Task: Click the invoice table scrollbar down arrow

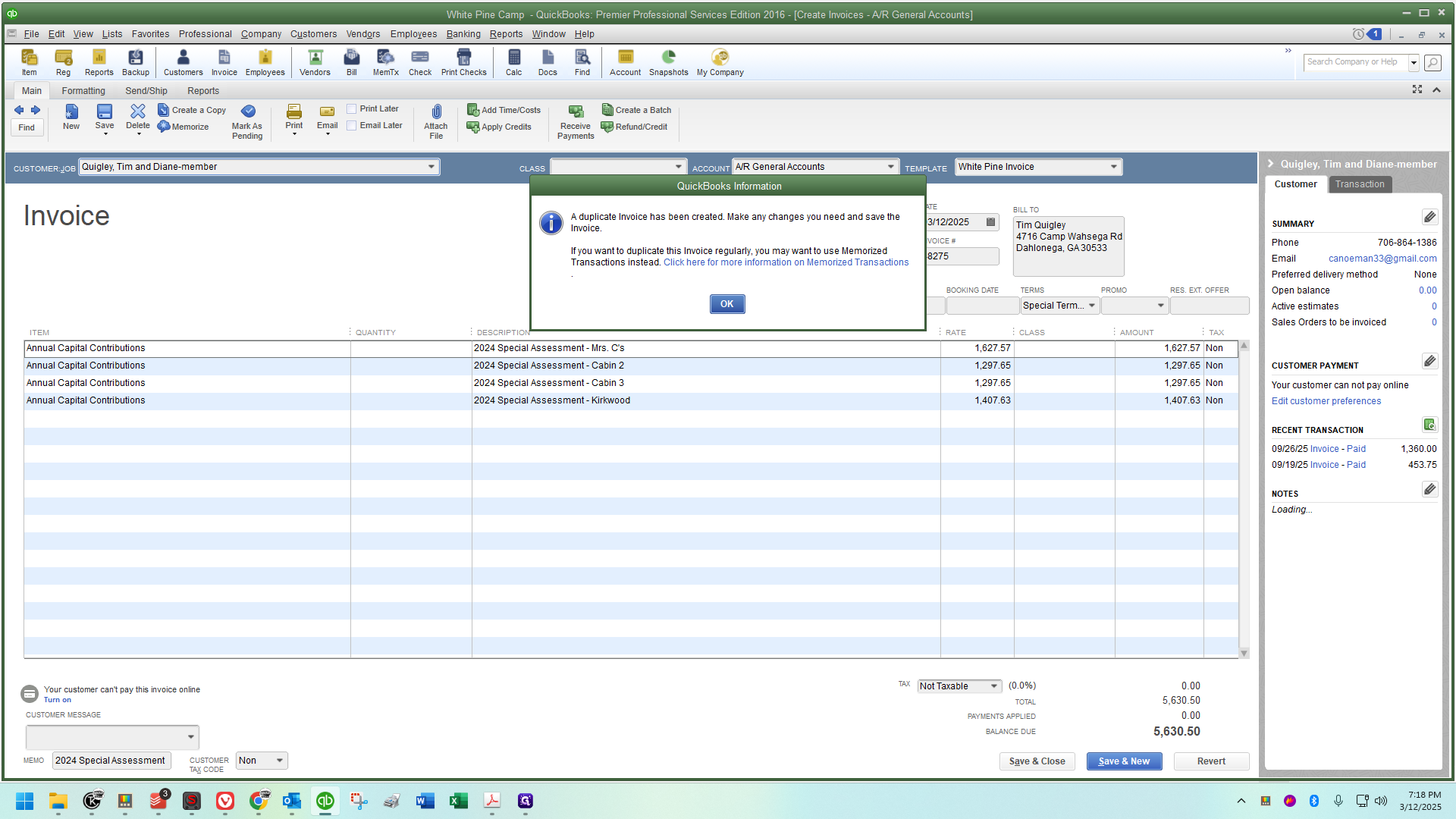Action: point(1244,653)
